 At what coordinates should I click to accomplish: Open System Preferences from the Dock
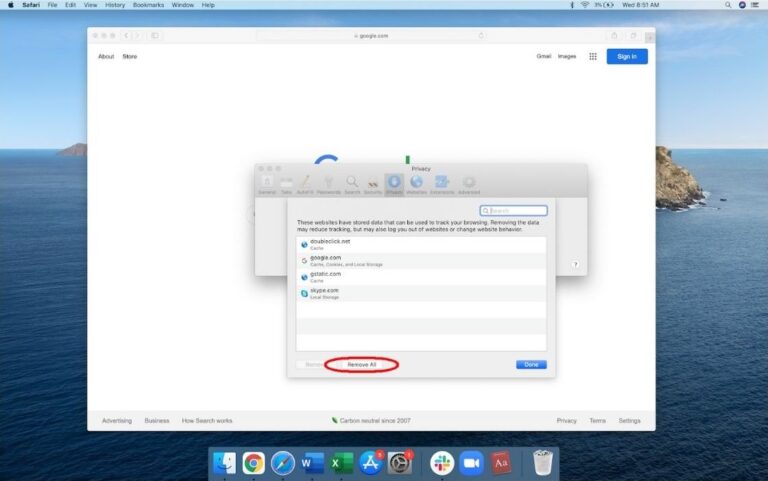(x=400, y=462)
